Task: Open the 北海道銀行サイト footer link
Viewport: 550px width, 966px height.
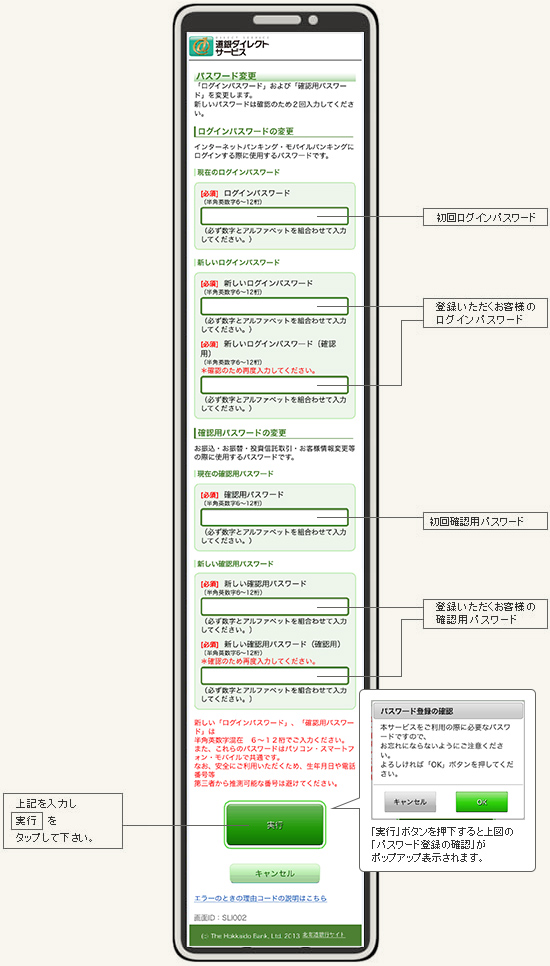Action: [x=323, y=935]
